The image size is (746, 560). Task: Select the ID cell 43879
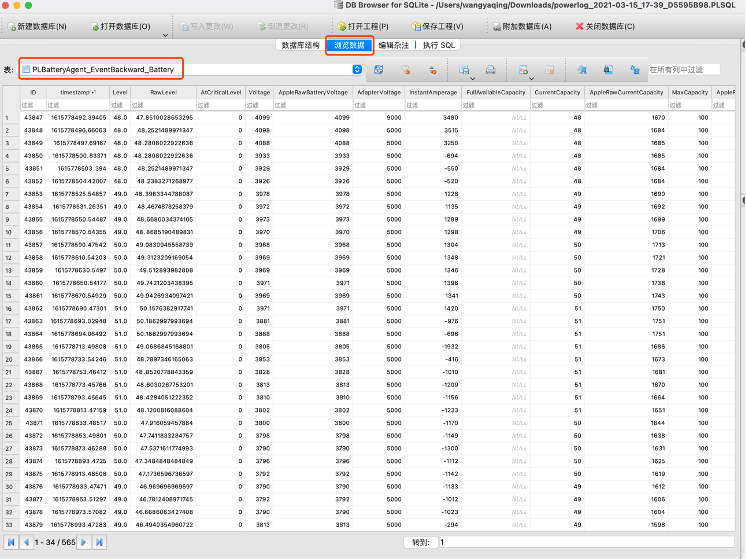[x=33, y=524]
